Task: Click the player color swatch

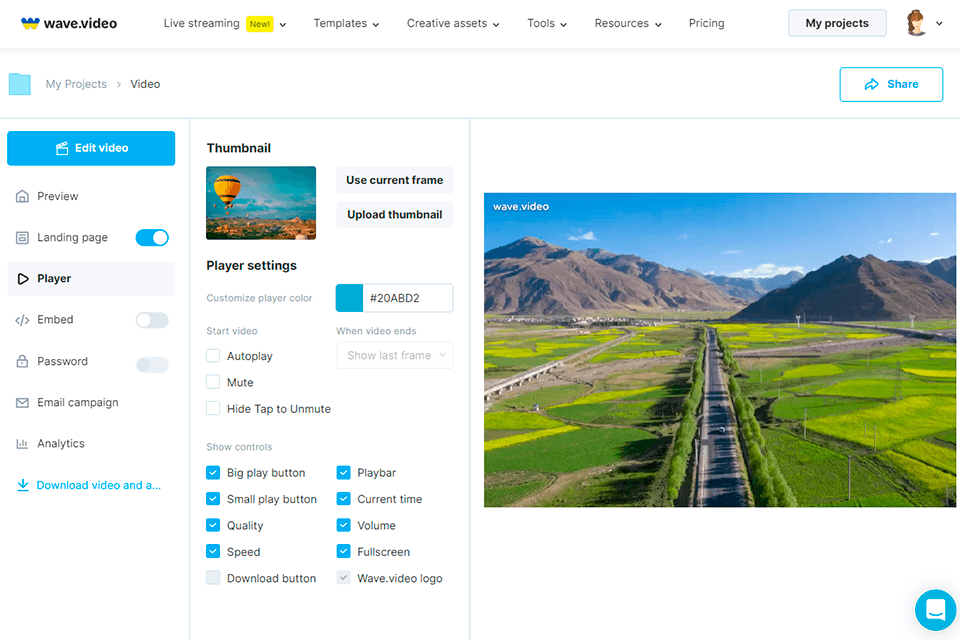Action: click(350, 298)
